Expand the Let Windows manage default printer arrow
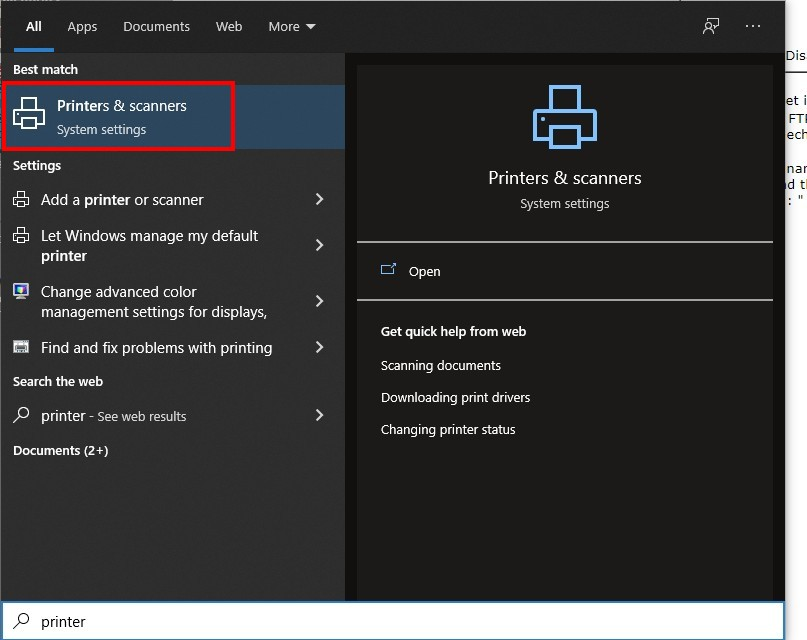 pyautogui.click(x=320, y=245)
